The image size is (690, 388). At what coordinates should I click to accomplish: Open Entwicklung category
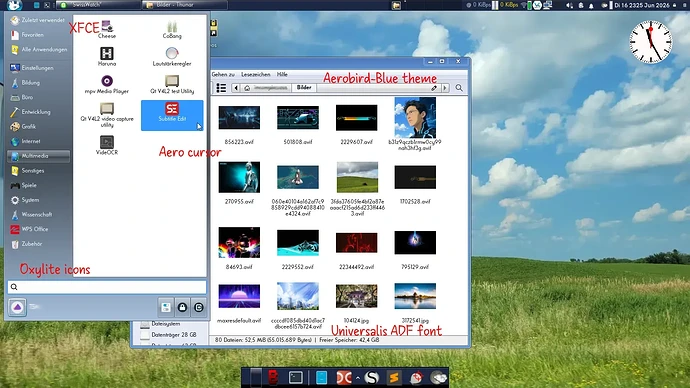pyautogui.click(x=38, y=112)
